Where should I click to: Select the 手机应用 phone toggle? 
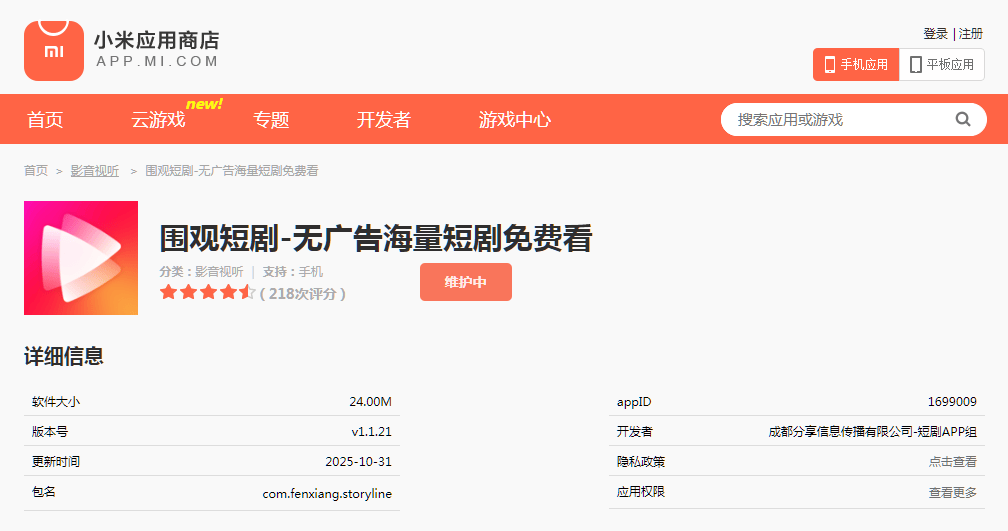click(x=855, y=64)
